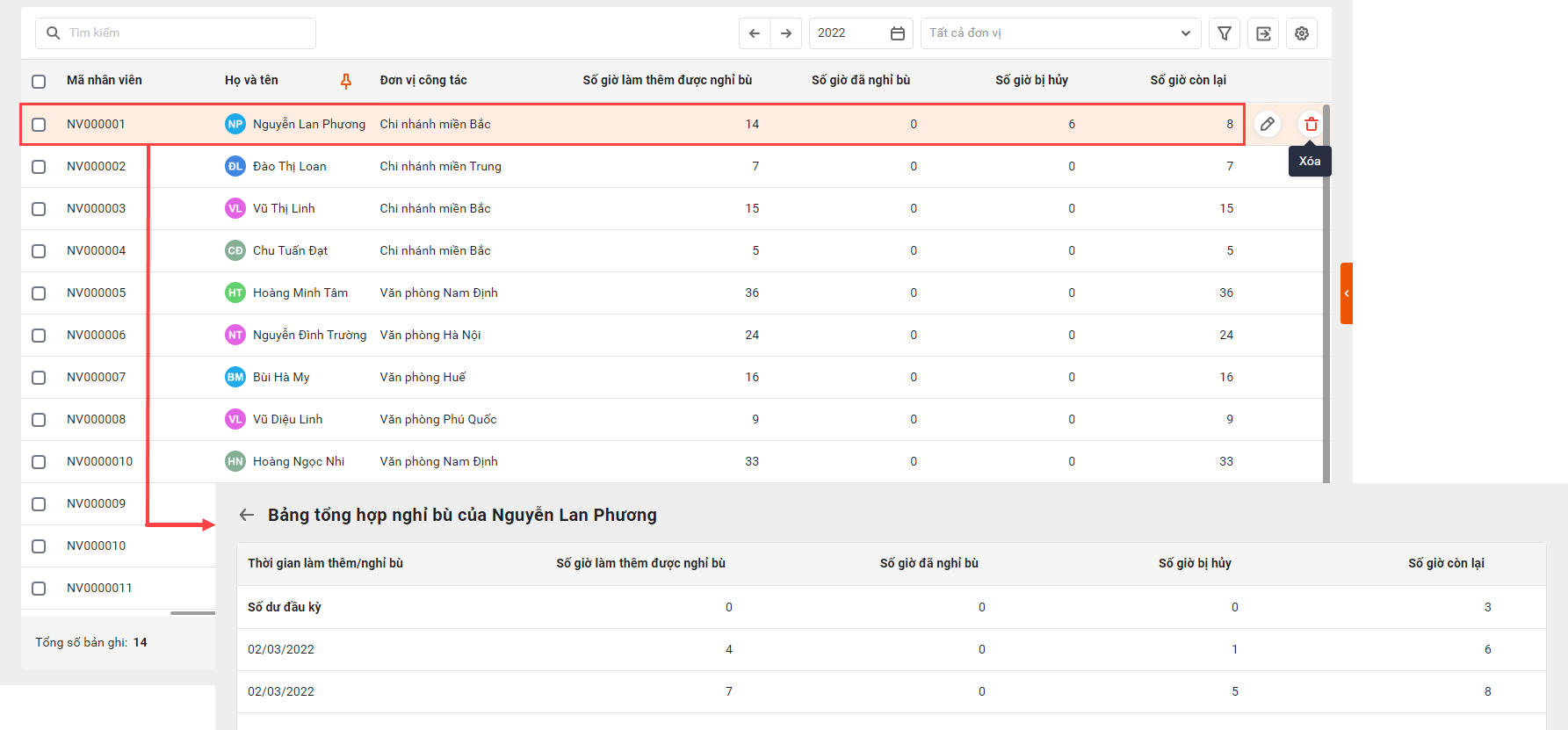Open table settings gear icon
Screen dimensions: 1568x730
1302,33
